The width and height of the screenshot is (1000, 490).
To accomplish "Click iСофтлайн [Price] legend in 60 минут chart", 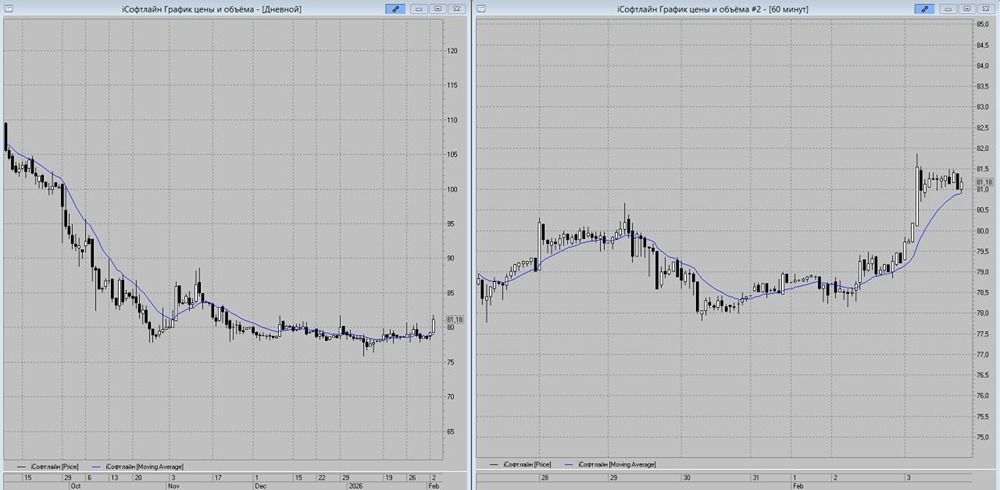I will click(x=520, y=464).
